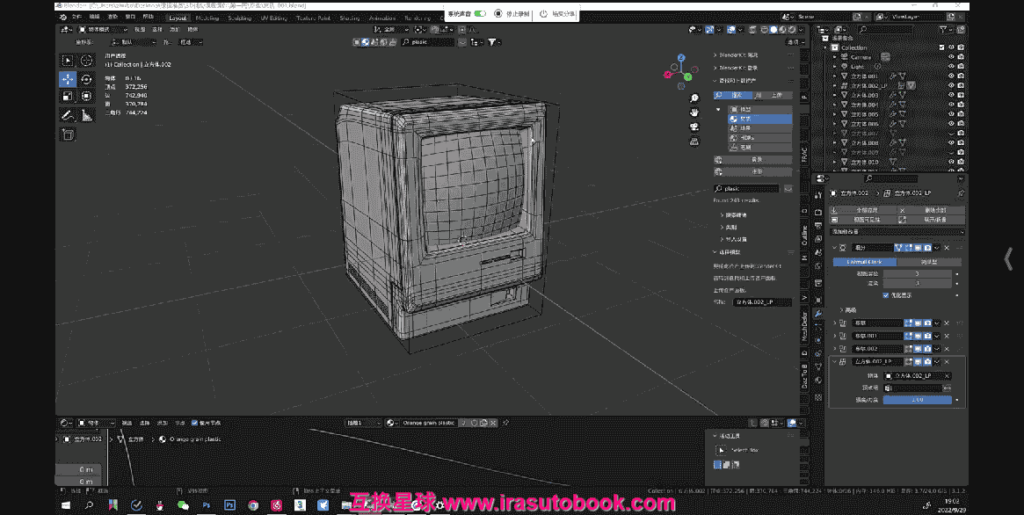Switch to wireframe viewport shading

[764, 29]
